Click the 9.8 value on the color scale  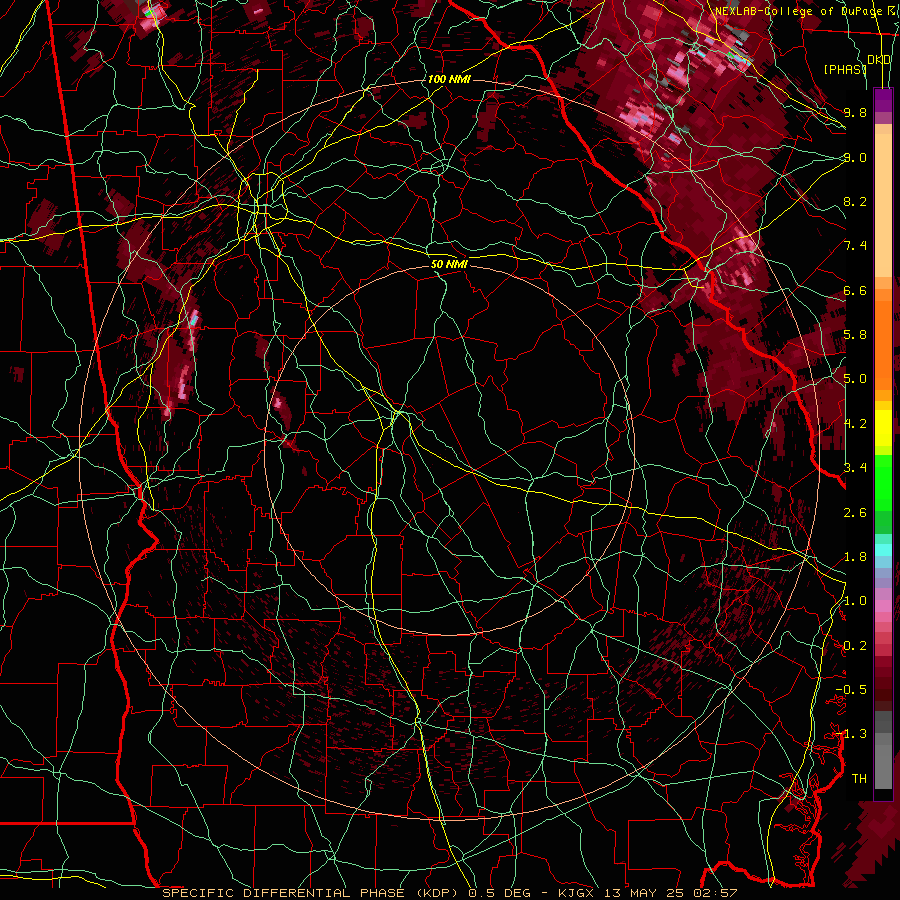coord(855,112)
